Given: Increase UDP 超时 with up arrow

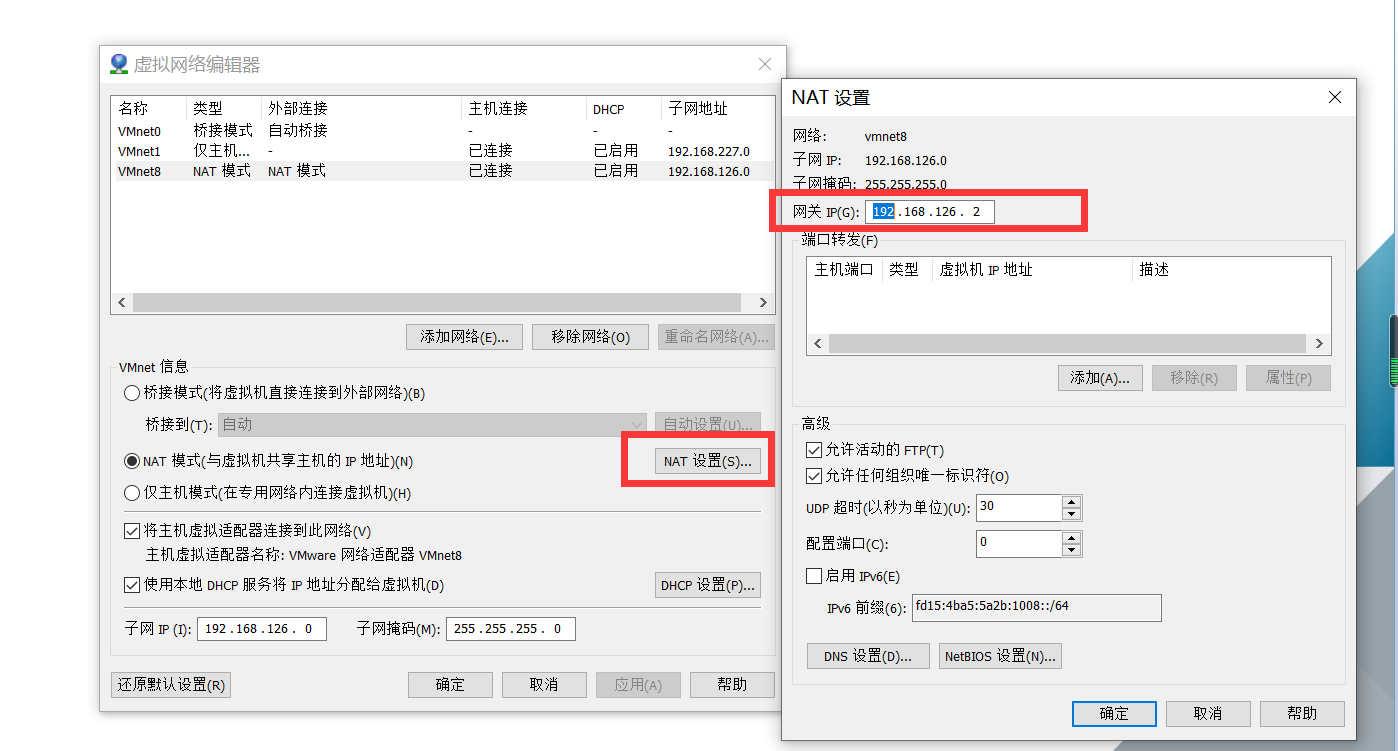Looking at the screenshot, I should (1072, 501).
